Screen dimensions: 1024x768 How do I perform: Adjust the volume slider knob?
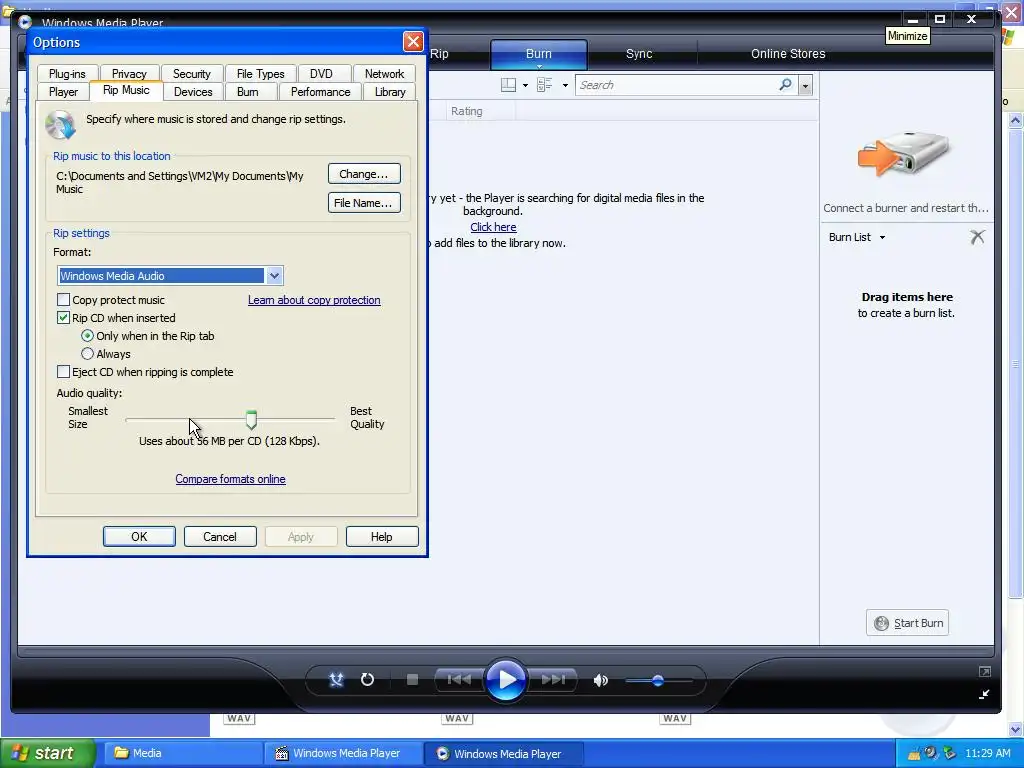click(x=658, y=680)
